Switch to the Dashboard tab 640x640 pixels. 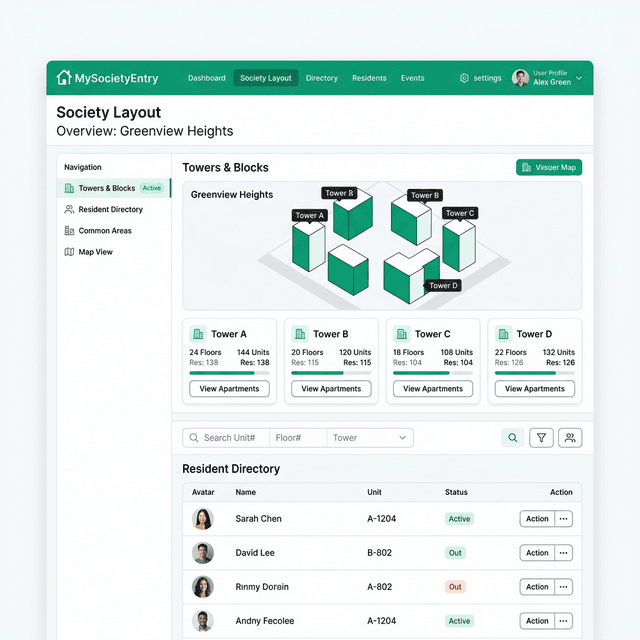pyautogui.click(x=207, y=78)
